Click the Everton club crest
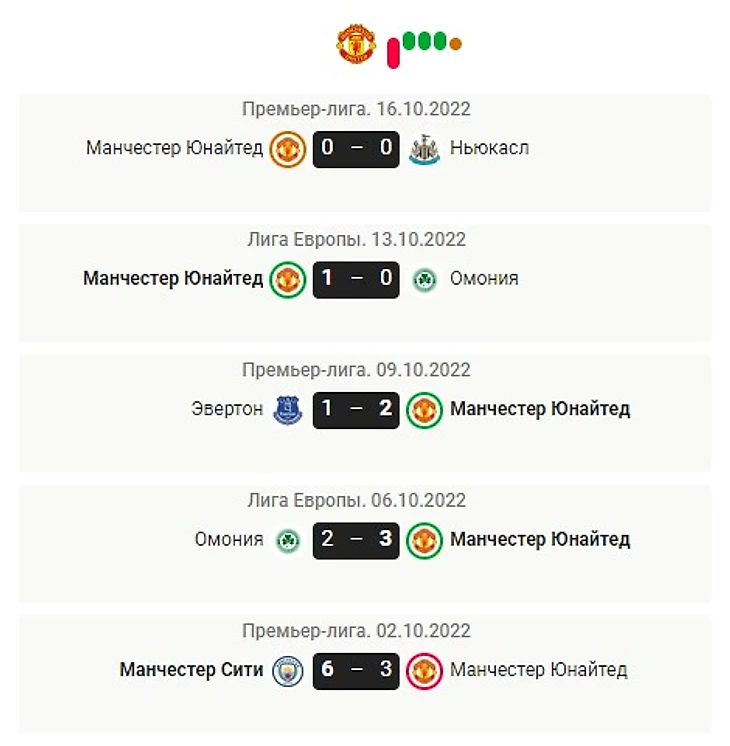Screen dimensions: 730x746 288,409
